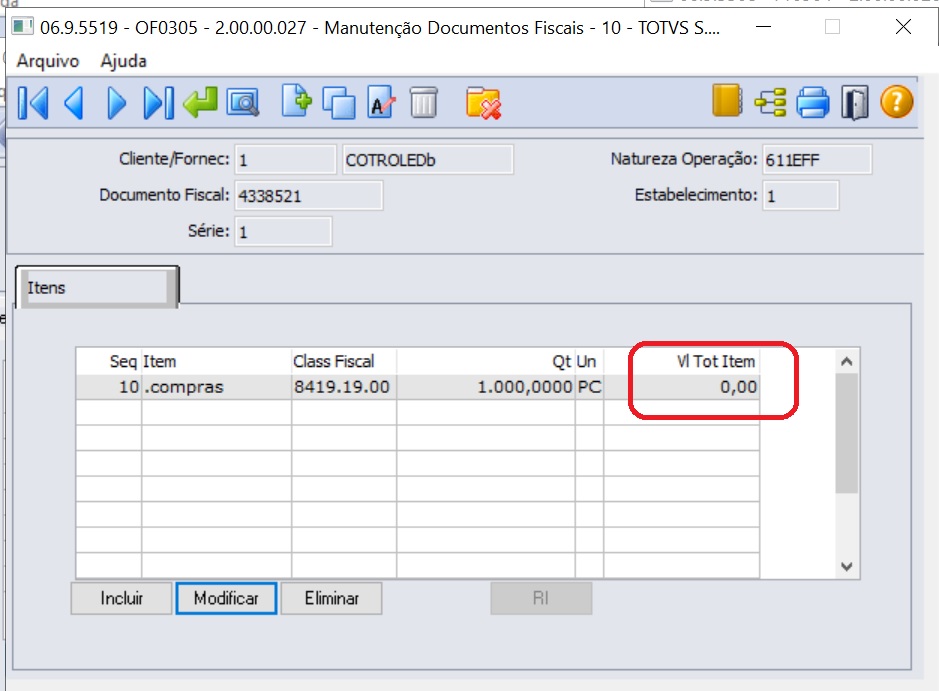Delete record using trash can icon
The height and width of the screenshot is (691, 939).
[x=423, y=102]
